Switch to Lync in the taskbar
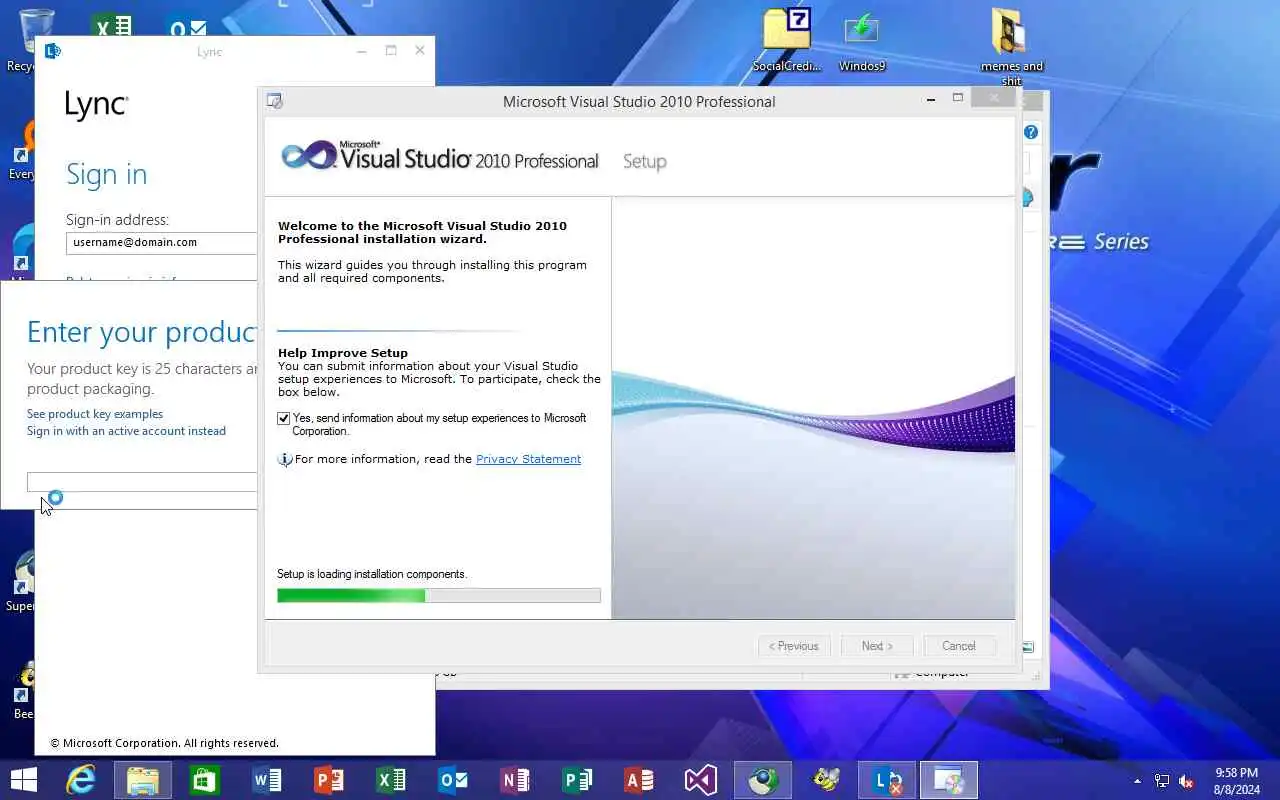The height and width of the screenshot is (800, 1280). [x=887, y=780]
